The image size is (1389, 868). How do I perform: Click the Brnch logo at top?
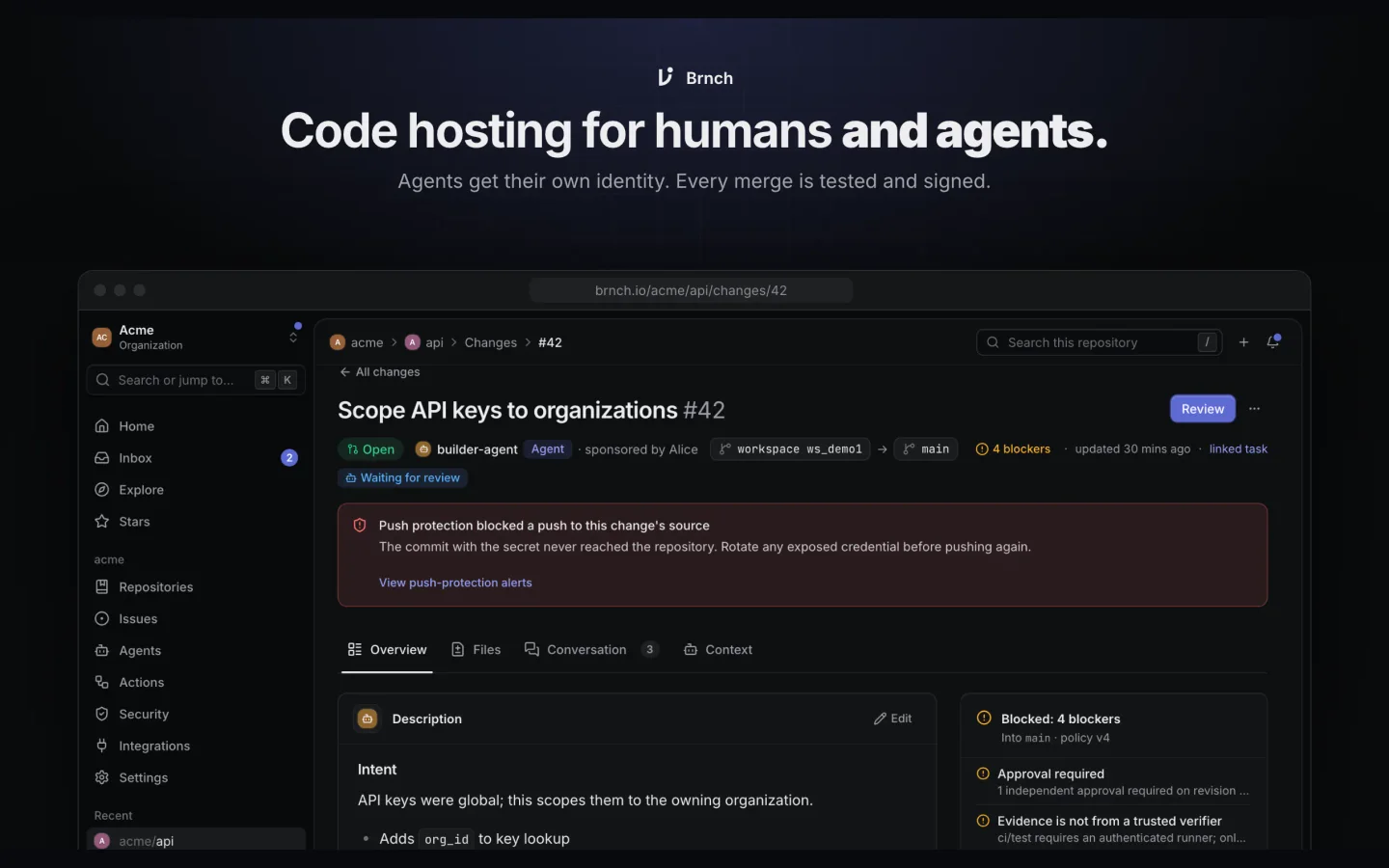[694, 77]
